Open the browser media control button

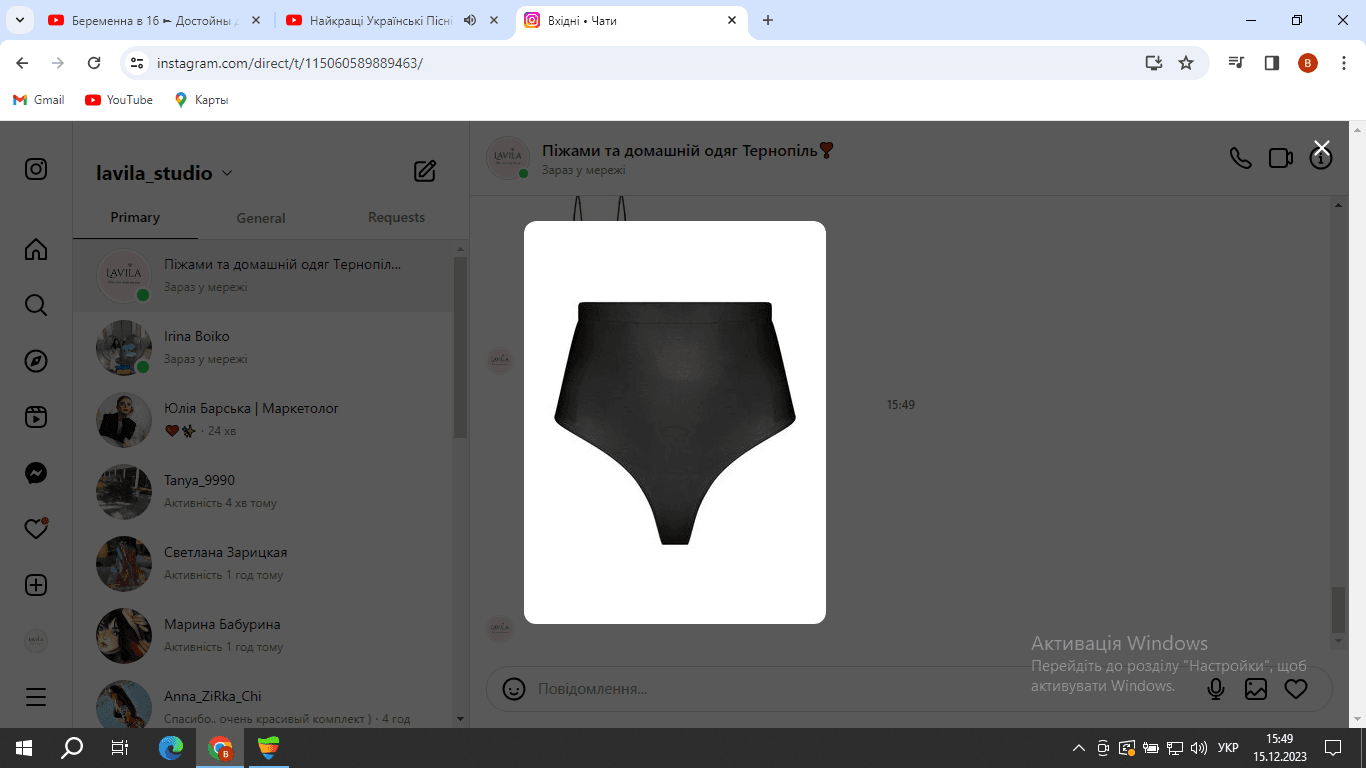coord(1238,63)
